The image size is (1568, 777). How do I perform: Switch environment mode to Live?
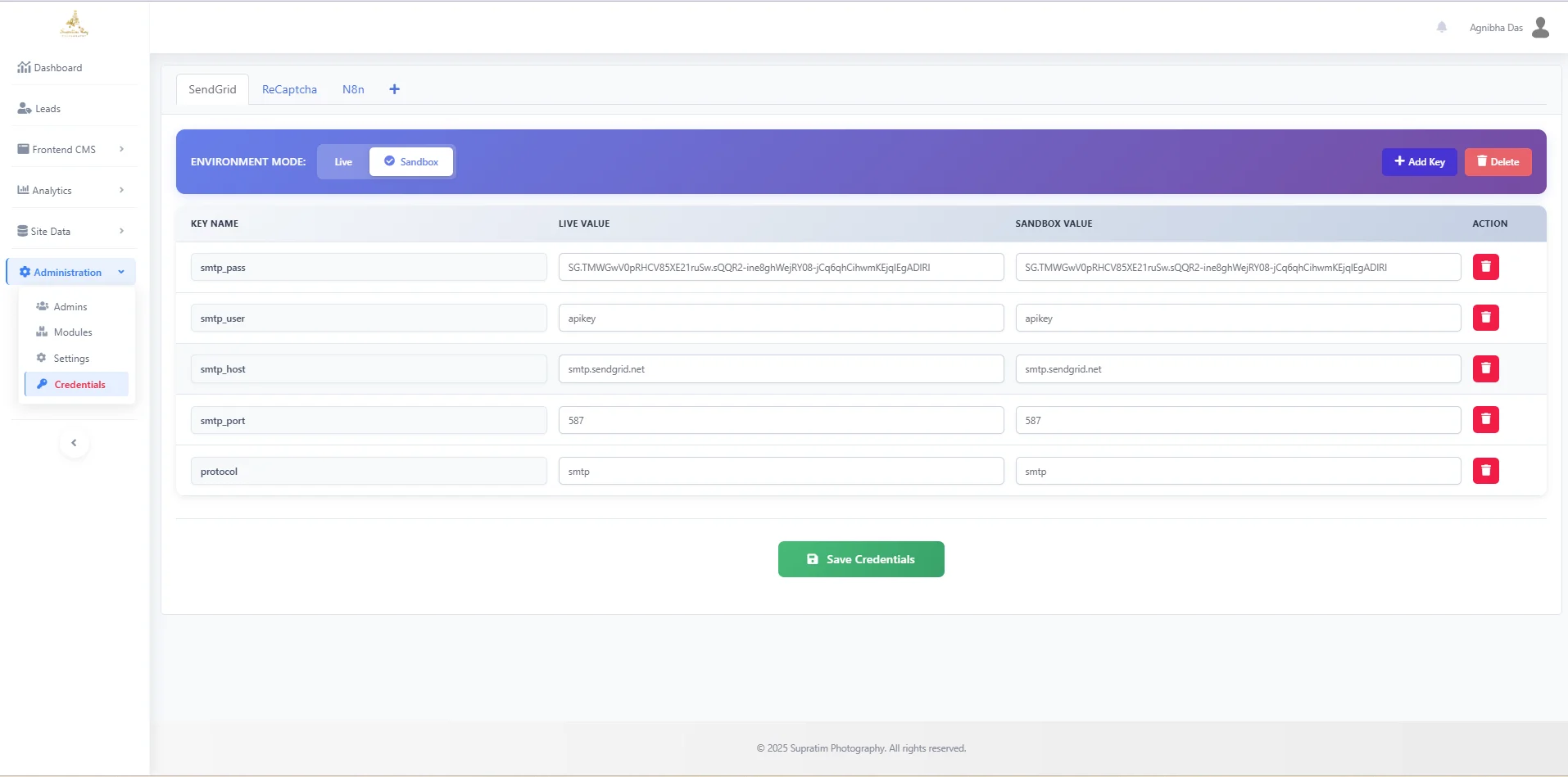click(x=343, y=162)
